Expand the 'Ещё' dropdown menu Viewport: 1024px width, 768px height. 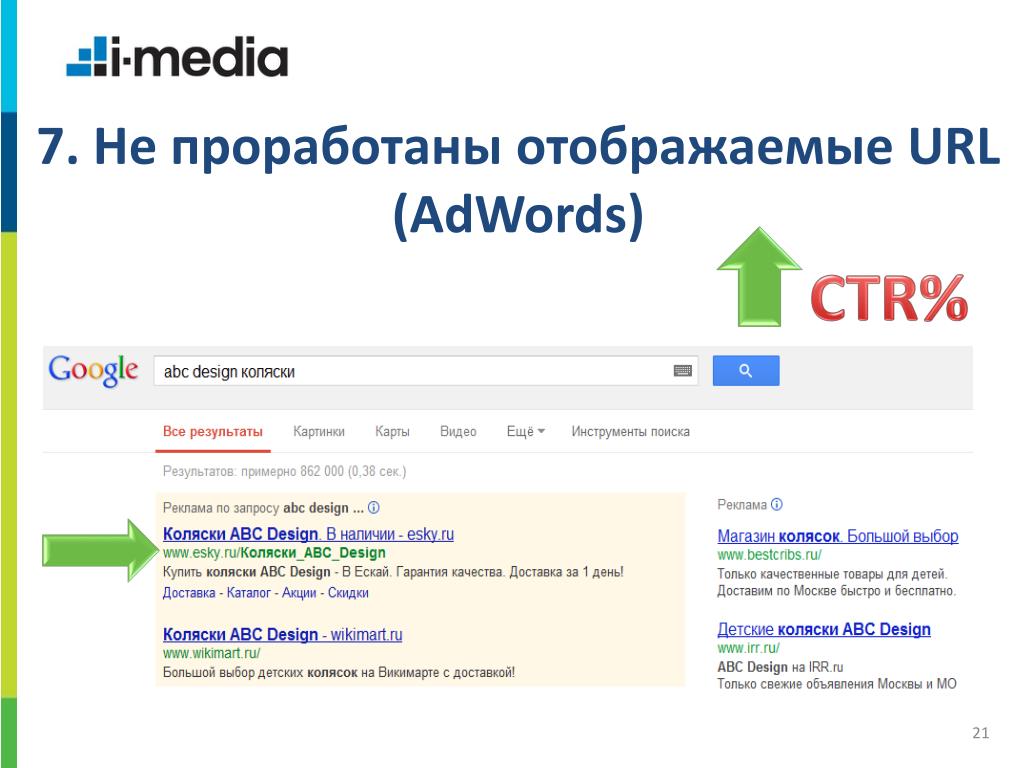pos(526,432)
